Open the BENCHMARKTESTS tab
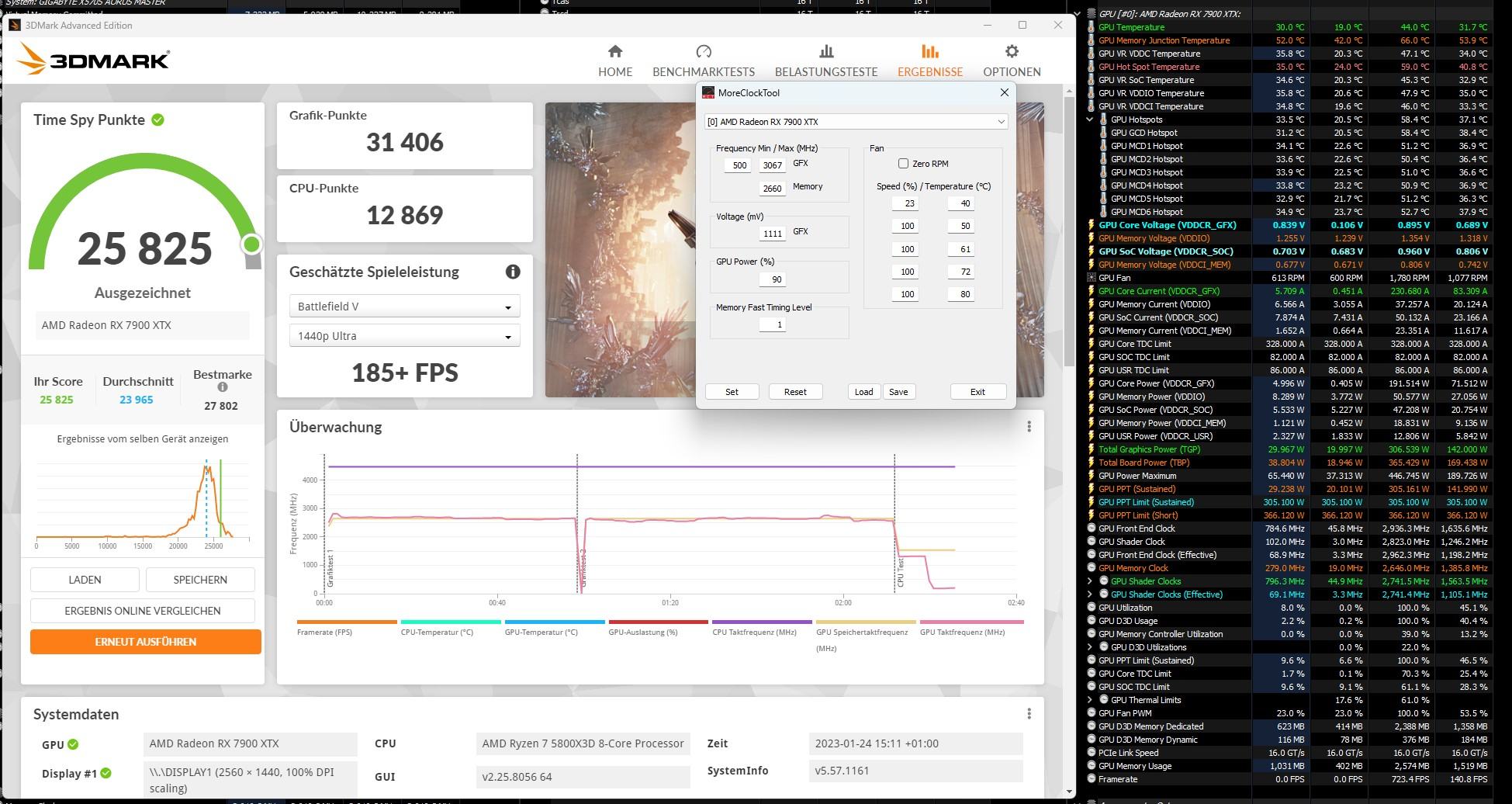This screenshot has width=1512, height=804. [x=704, y=61]
